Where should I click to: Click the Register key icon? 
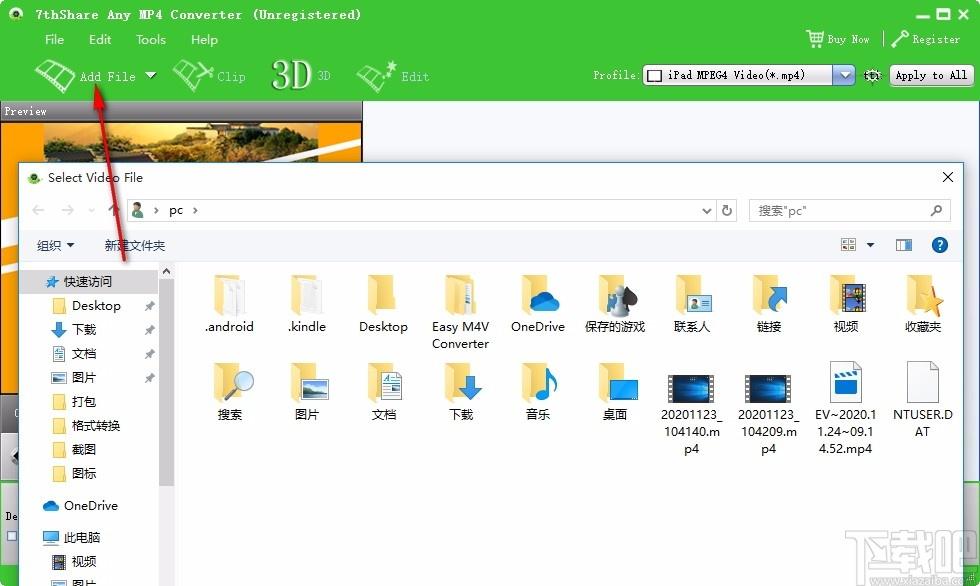click(899, 39)
